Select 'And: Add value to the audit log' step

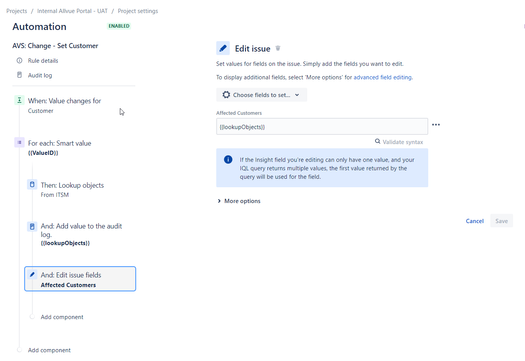click(x=81, y=230)
